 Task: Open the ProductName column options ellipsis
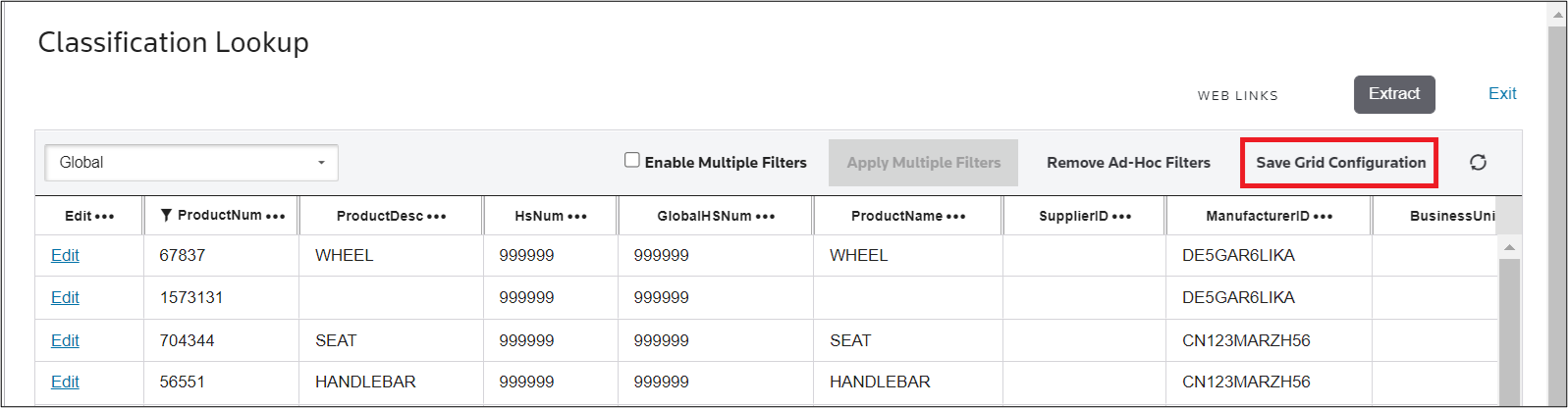(956, 217)
